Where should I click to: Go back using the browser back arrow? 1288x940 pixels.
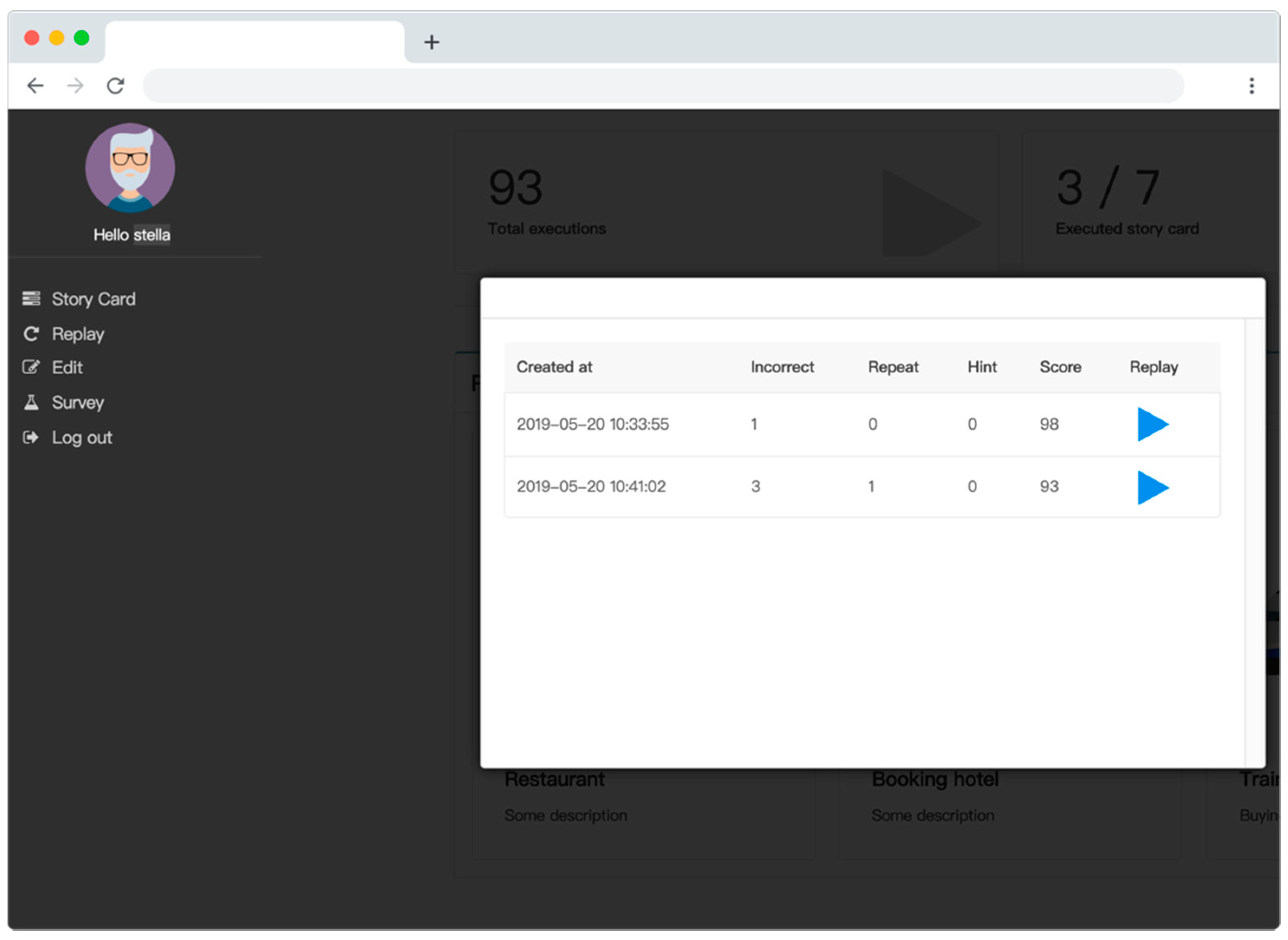click(35, 86)
